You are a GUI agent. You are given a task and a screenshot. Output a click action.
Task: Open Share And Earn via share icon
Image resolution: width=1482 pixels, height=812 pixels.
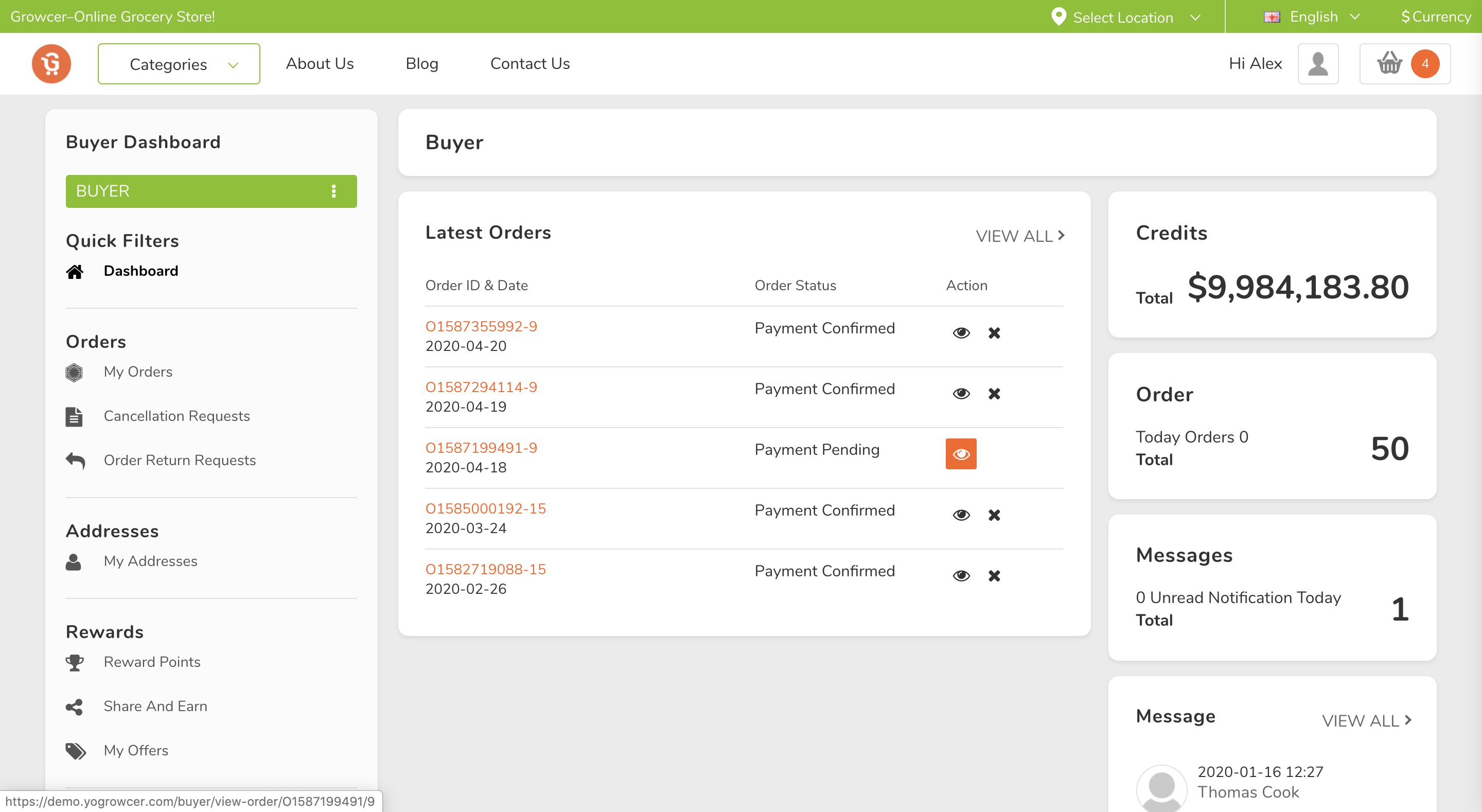point(75,707)
